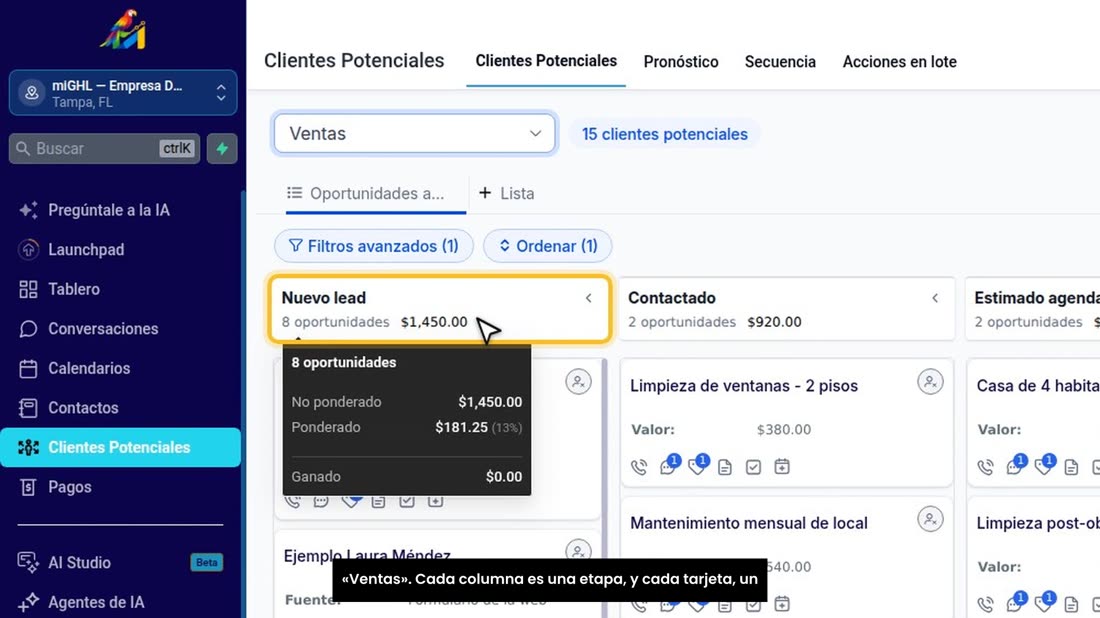This screenshot has height=618, width=1100.
Task: Open the mIGHL Empresa account switcher
Action: click(123, 93)
